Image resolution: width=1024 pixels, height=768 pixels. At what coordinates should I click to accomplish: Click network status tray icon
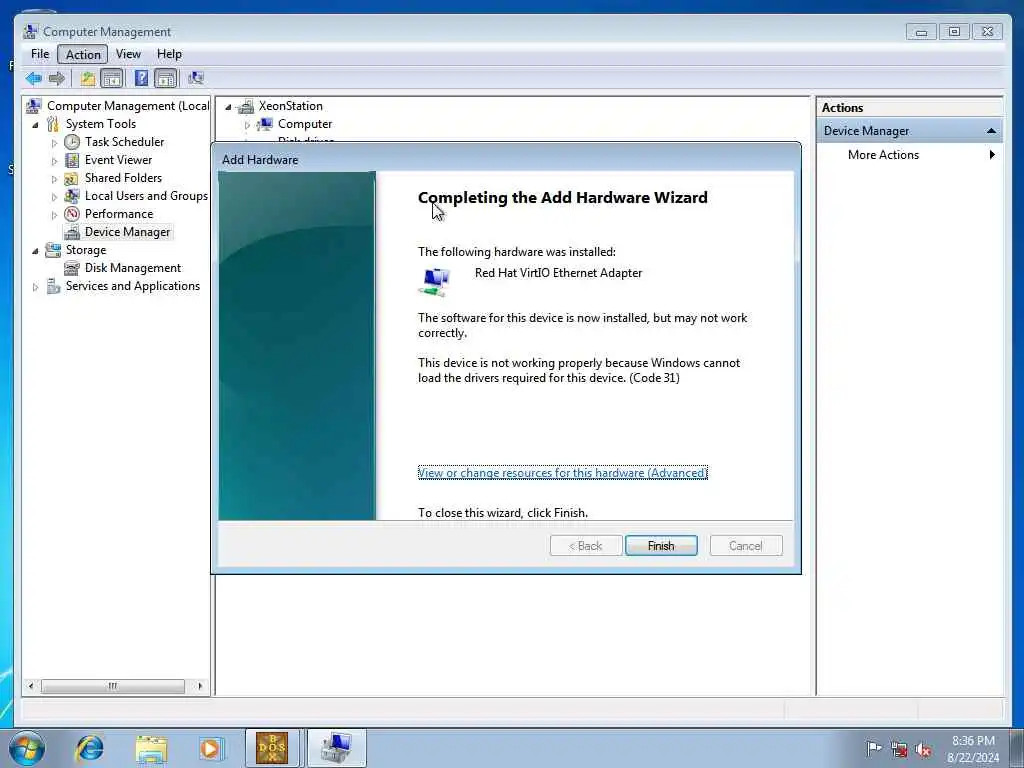[899, 750]
